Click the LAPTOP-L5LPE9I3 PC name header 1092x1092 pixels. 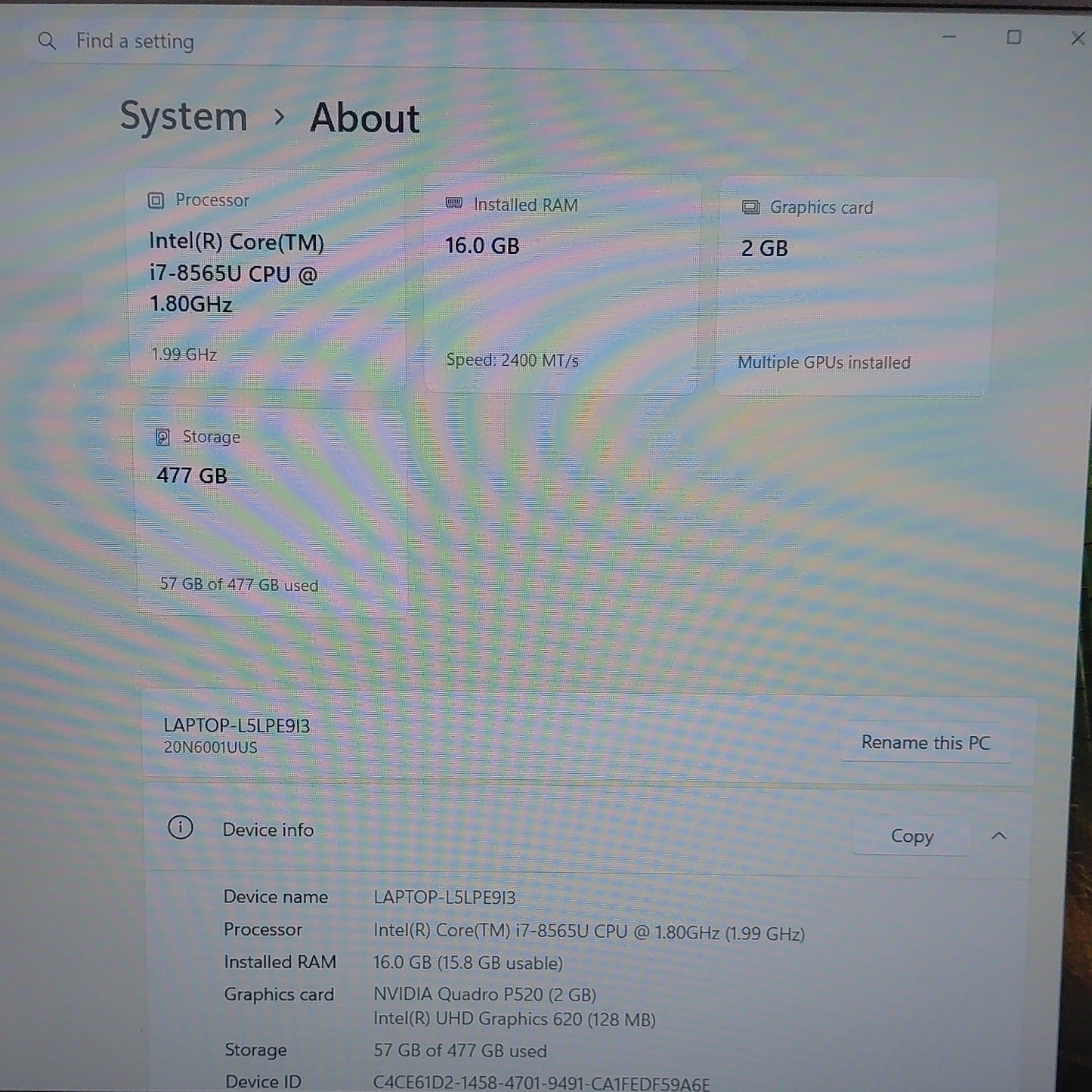(237, 725)
